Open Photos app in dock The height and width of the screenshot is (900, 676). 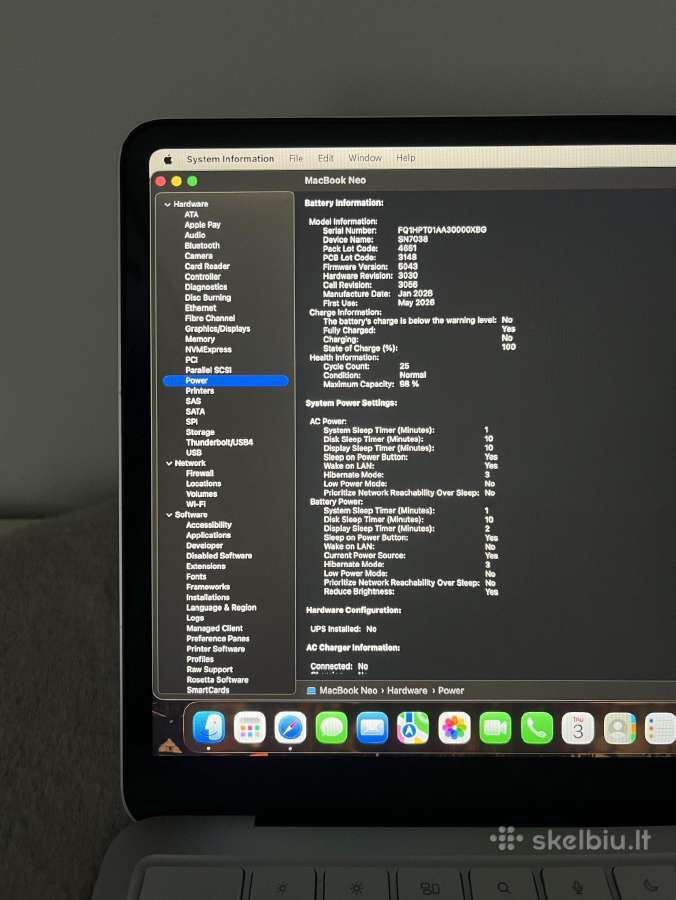click(454, 727)
